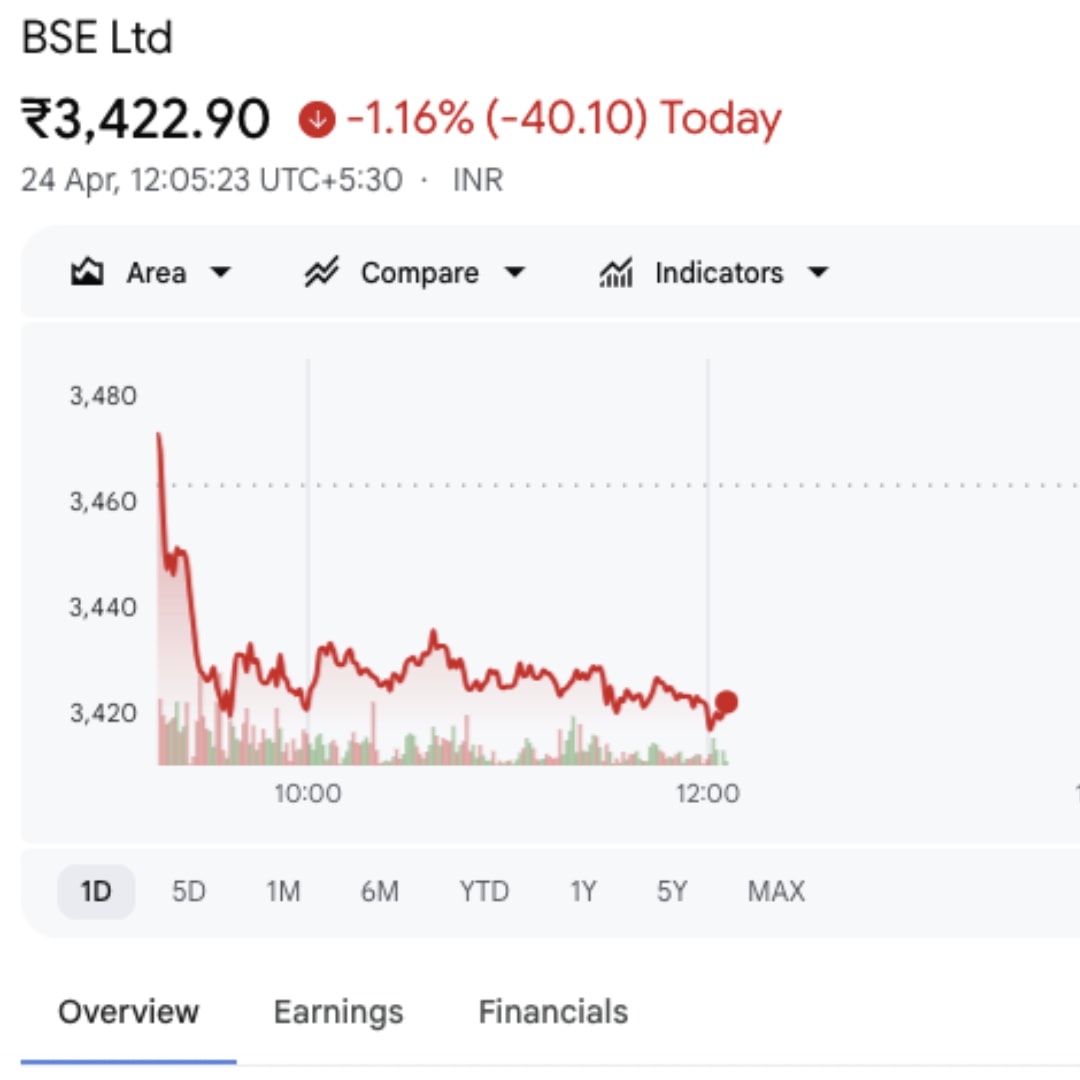Switch chart to 5D range
Image resolution: width=1080 pixels, height=1080 pixels.
click(188, 891)
